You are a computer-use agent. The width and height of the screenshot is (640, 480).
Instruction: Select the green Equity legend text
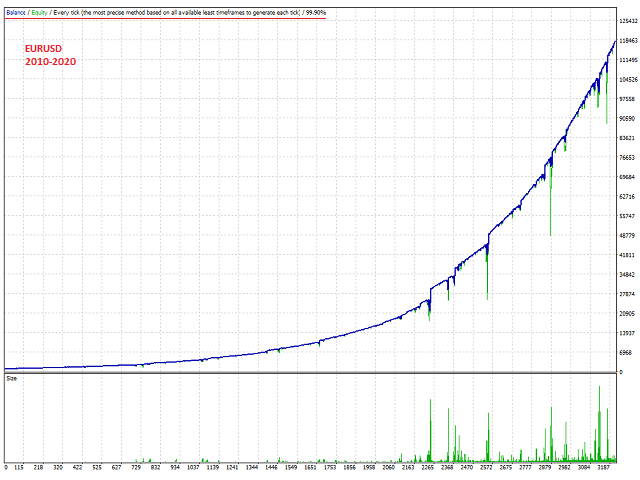click(x=41, y=12)
